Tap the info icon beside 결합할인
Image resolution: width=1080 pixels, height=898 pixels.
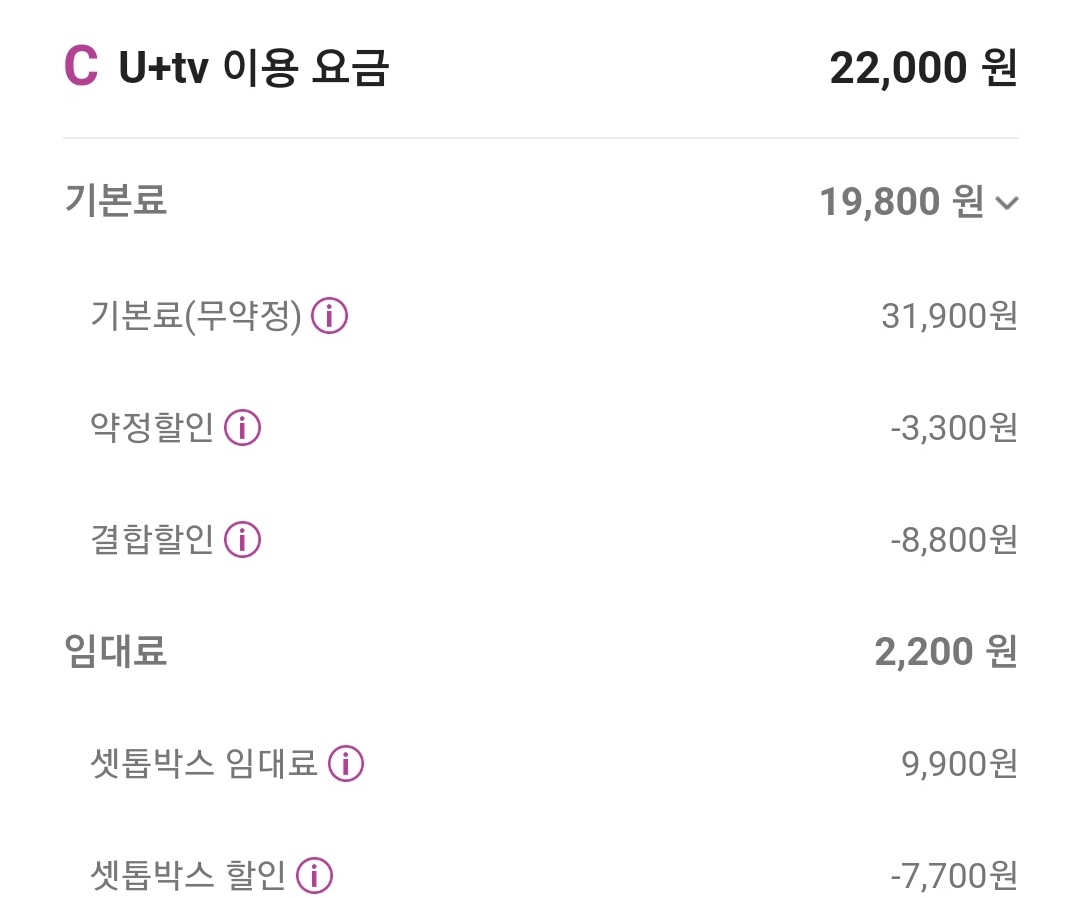coord(242,540)
